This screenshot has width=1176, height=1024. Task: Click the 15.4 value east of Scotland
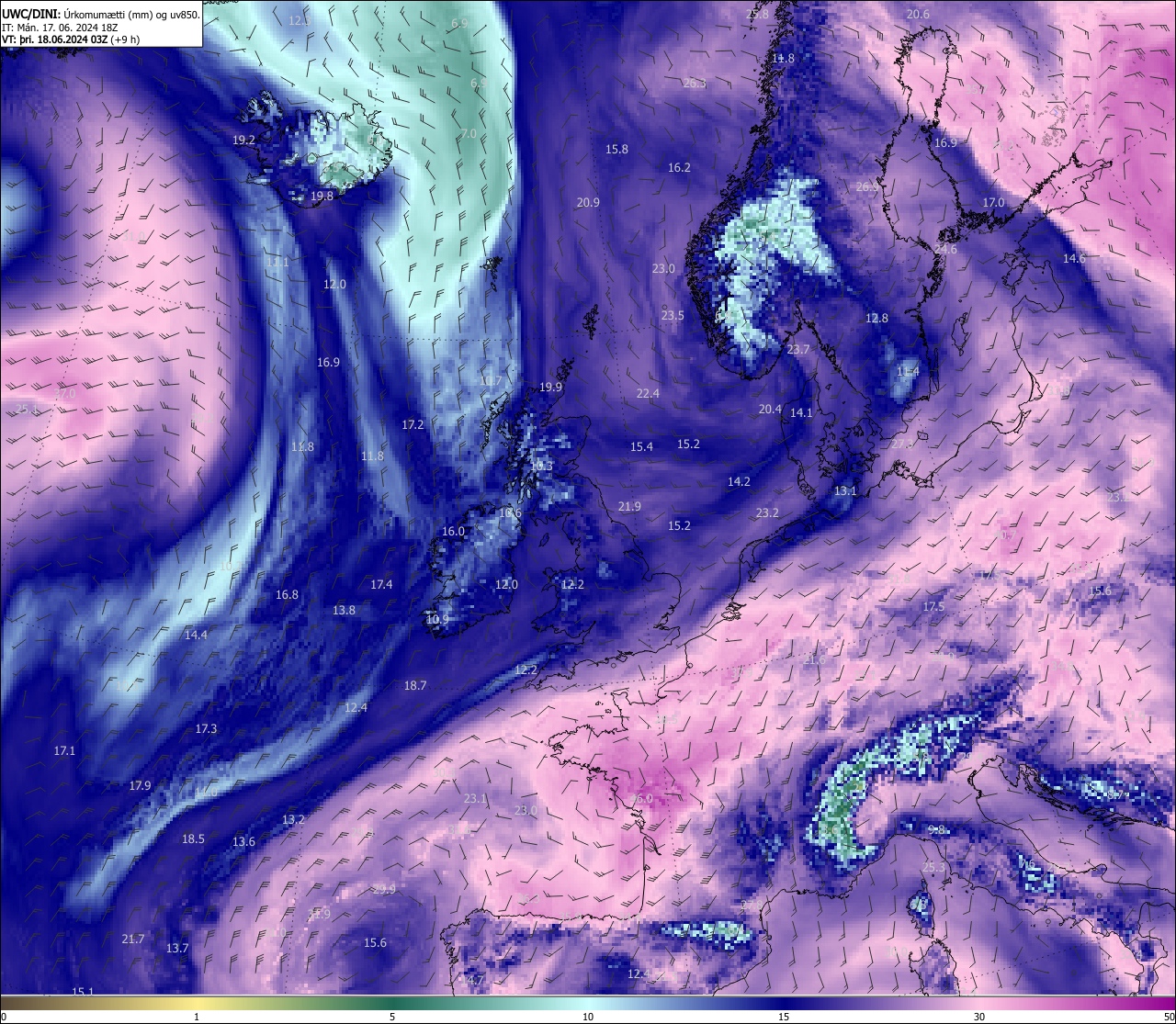[x=641, y=446]
